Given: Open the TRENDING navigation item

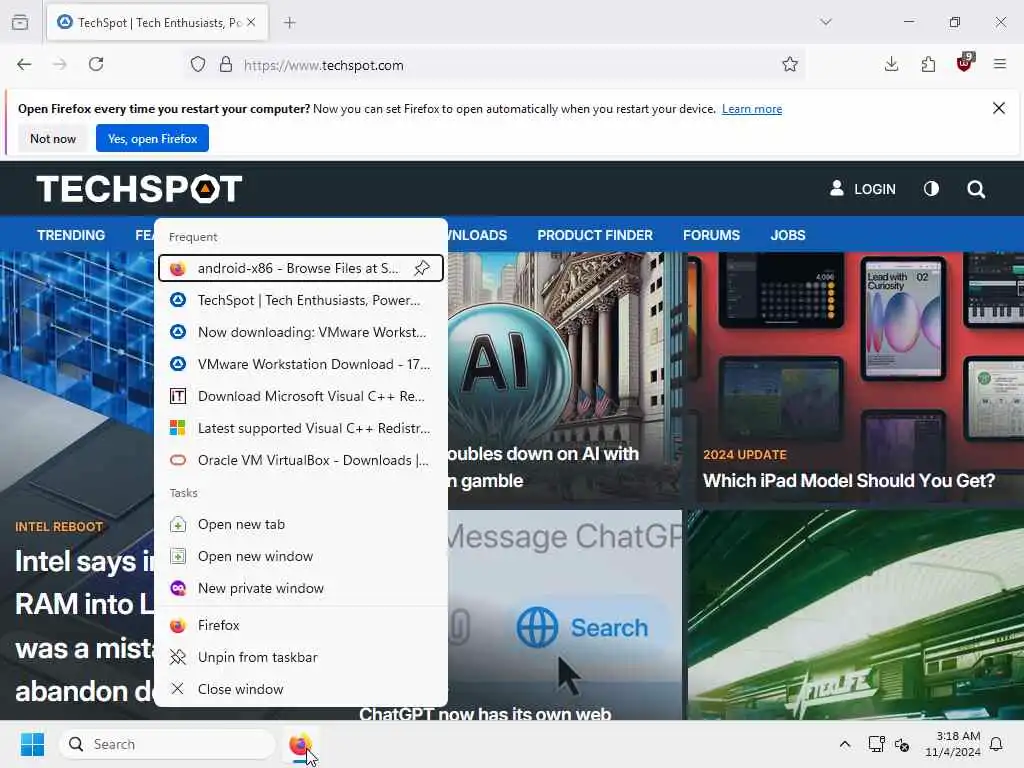Looking at the screenshot, I should pos(71,235).
